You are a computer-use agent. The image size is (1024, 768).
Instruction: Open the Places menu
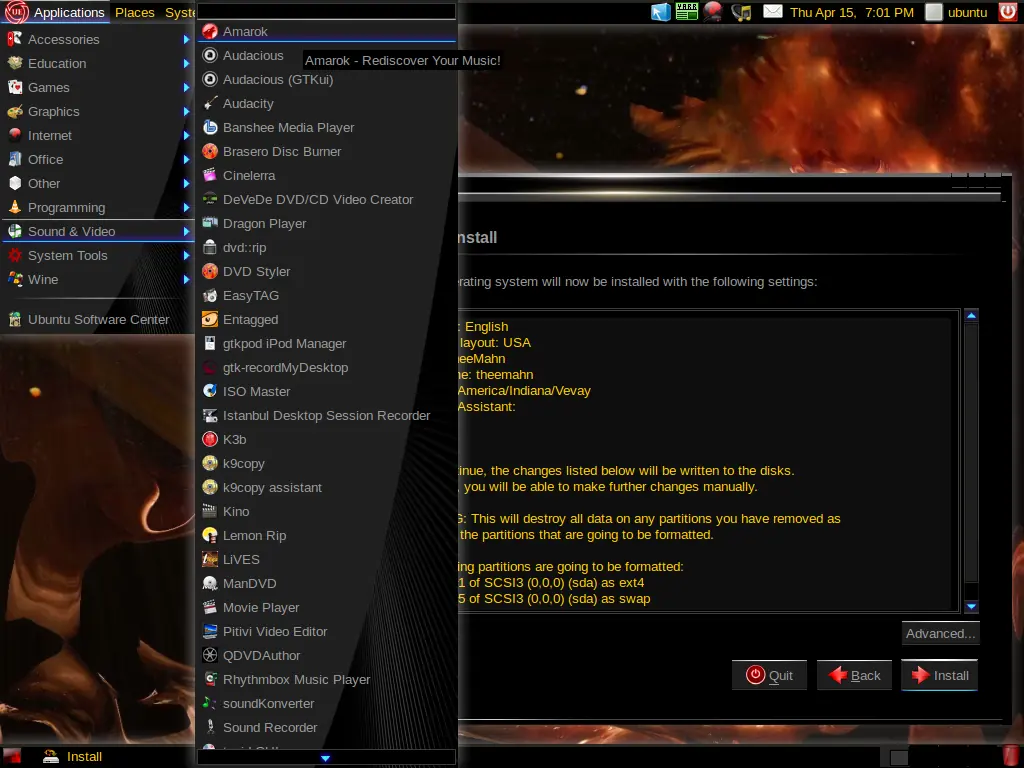(x=134, y=12)
